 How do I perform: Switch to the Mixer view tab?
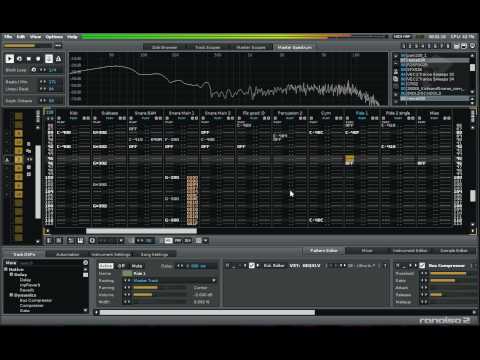(x=367, y=251)
